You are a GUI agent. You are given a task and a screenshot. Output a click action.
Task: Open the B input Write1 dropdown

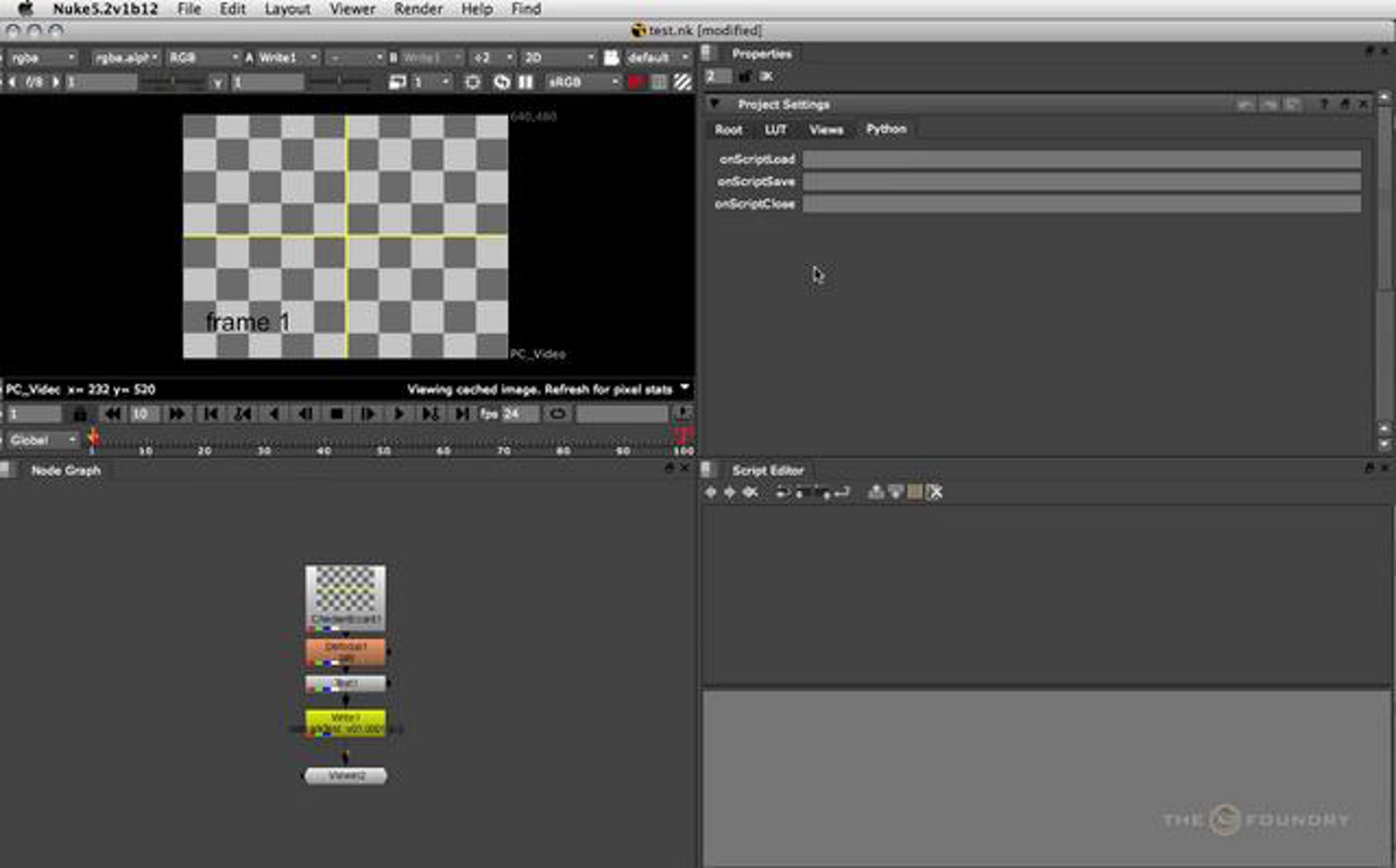tap(431, 58)
